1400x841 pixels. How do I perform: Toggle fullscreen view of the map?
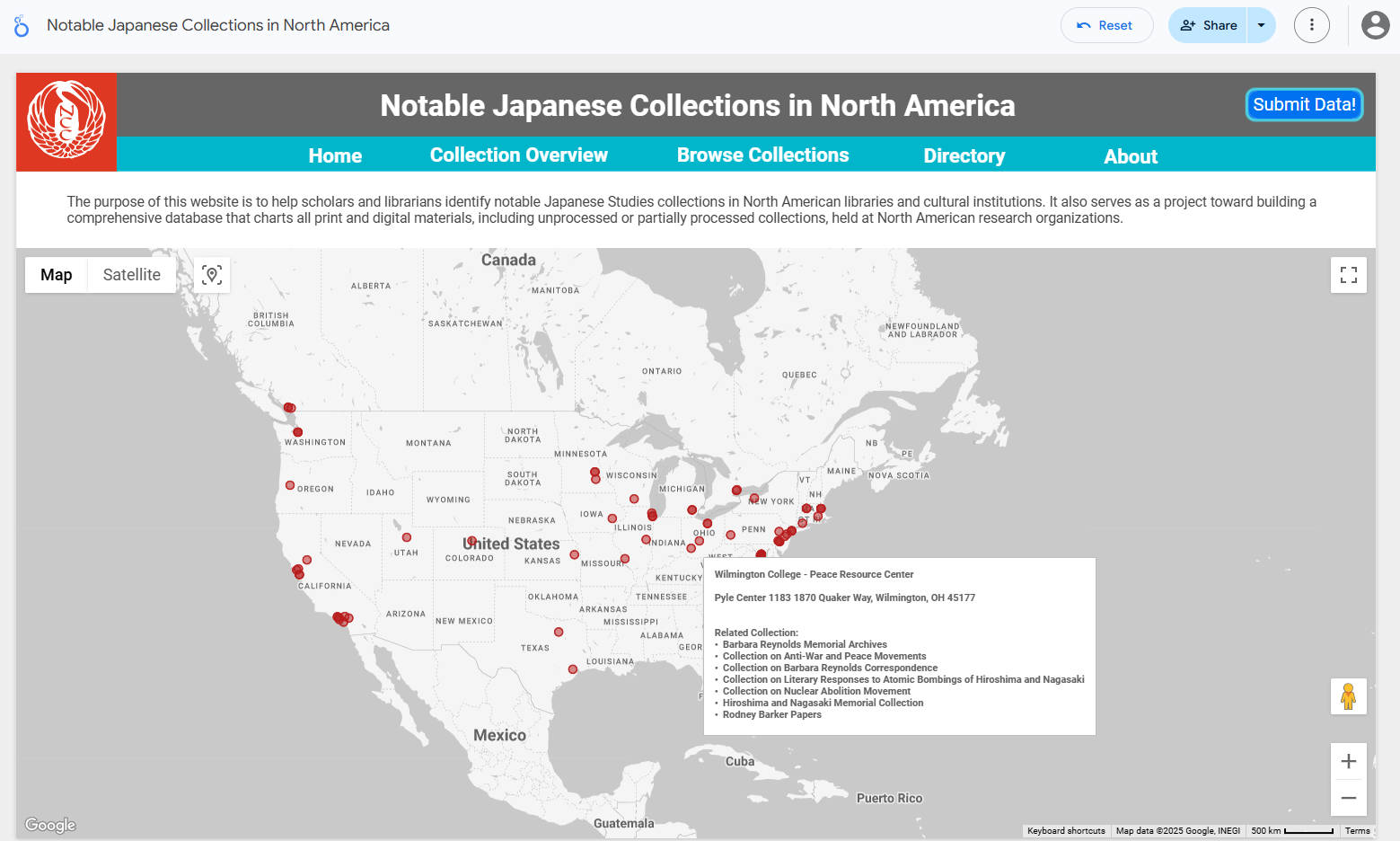pos(1348,275)
